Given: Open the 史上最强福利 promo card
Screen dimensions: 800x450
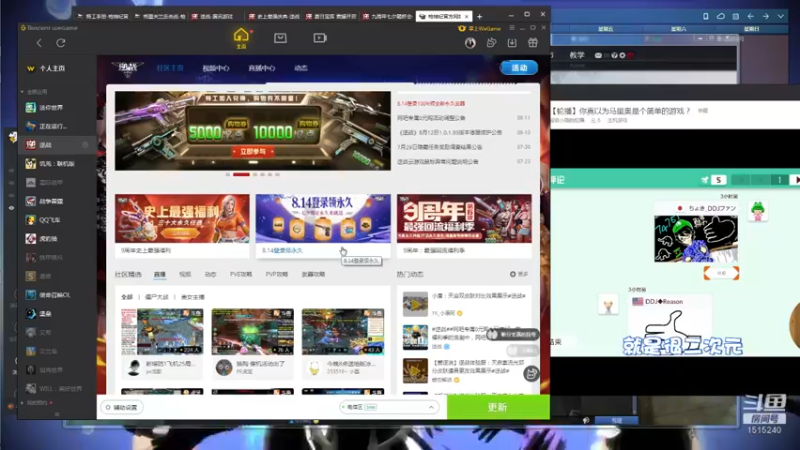Looking at the screenshot, I should [x=182, y=226].
